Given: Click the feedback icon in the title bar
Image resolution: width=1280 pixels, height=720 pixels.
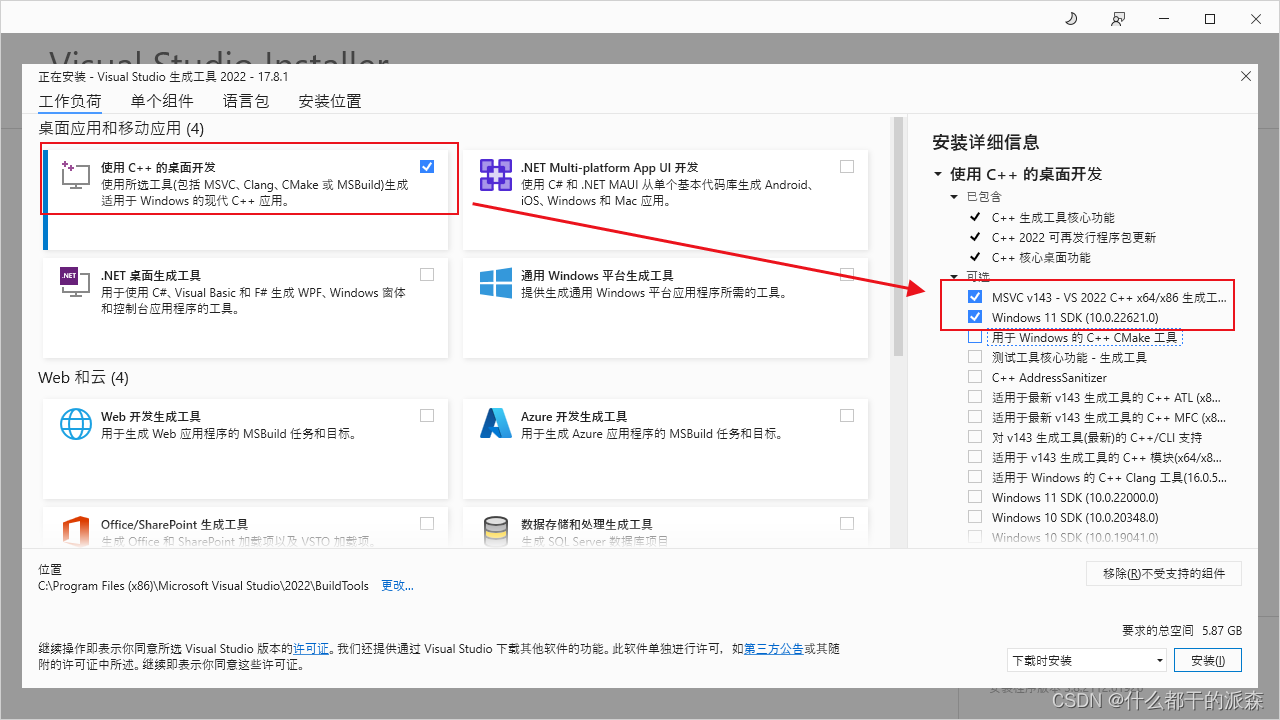Looking at the screenshot, I should pyautogui.click(x=1117, y=18).
